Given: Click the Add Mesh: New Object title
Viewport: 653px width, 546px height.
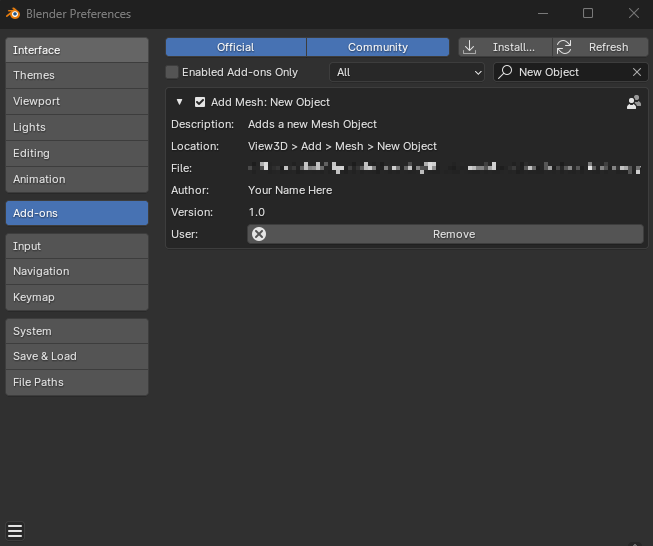Looking at the screenshot, I should [270, 102].
